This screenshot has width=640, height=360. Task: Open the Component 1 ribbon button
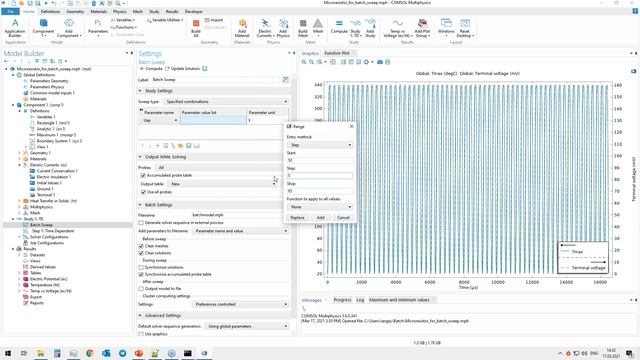[43, 28]
